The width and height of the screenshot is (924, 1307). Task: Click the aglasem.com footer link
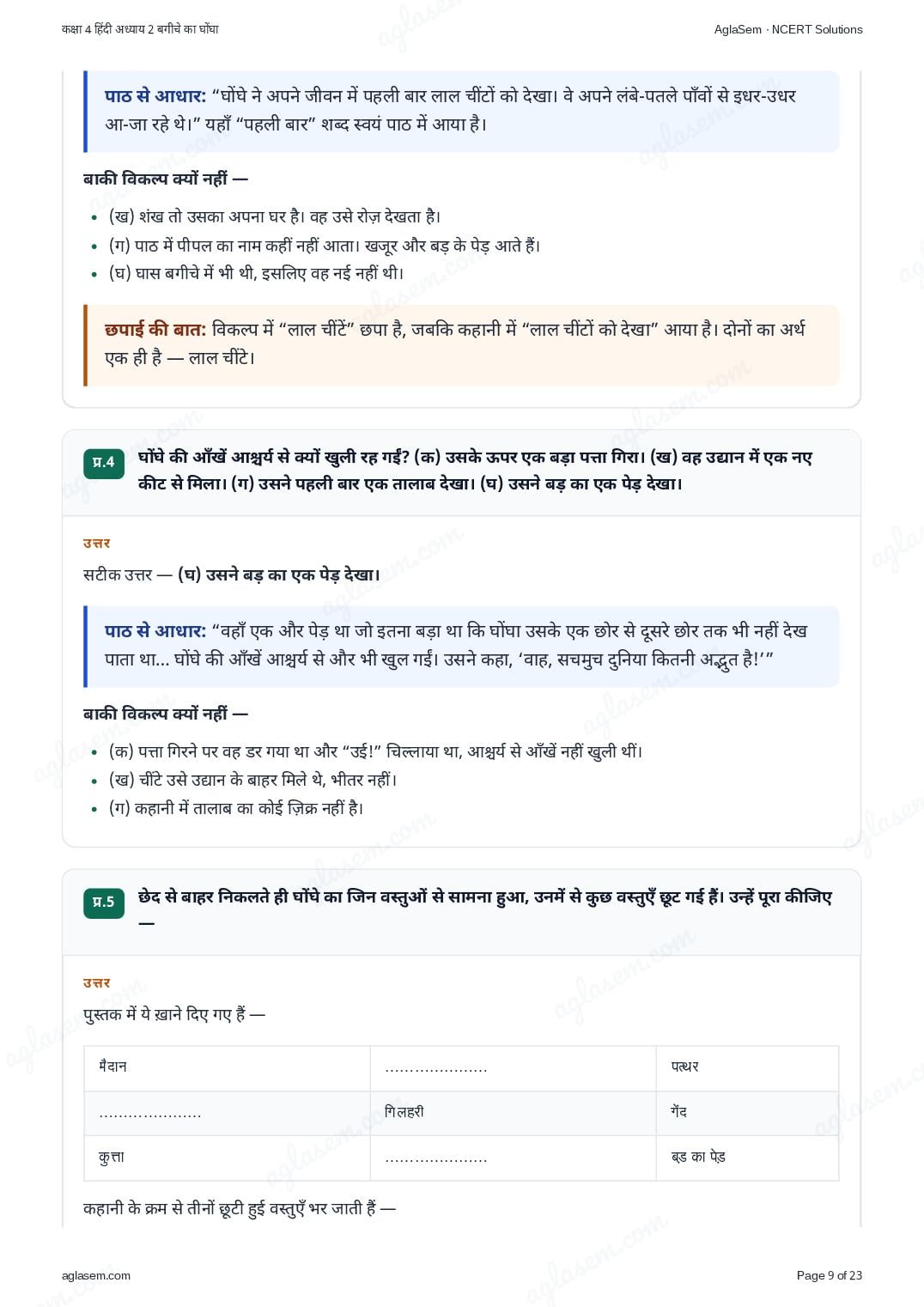click(x=96, y=1275)
